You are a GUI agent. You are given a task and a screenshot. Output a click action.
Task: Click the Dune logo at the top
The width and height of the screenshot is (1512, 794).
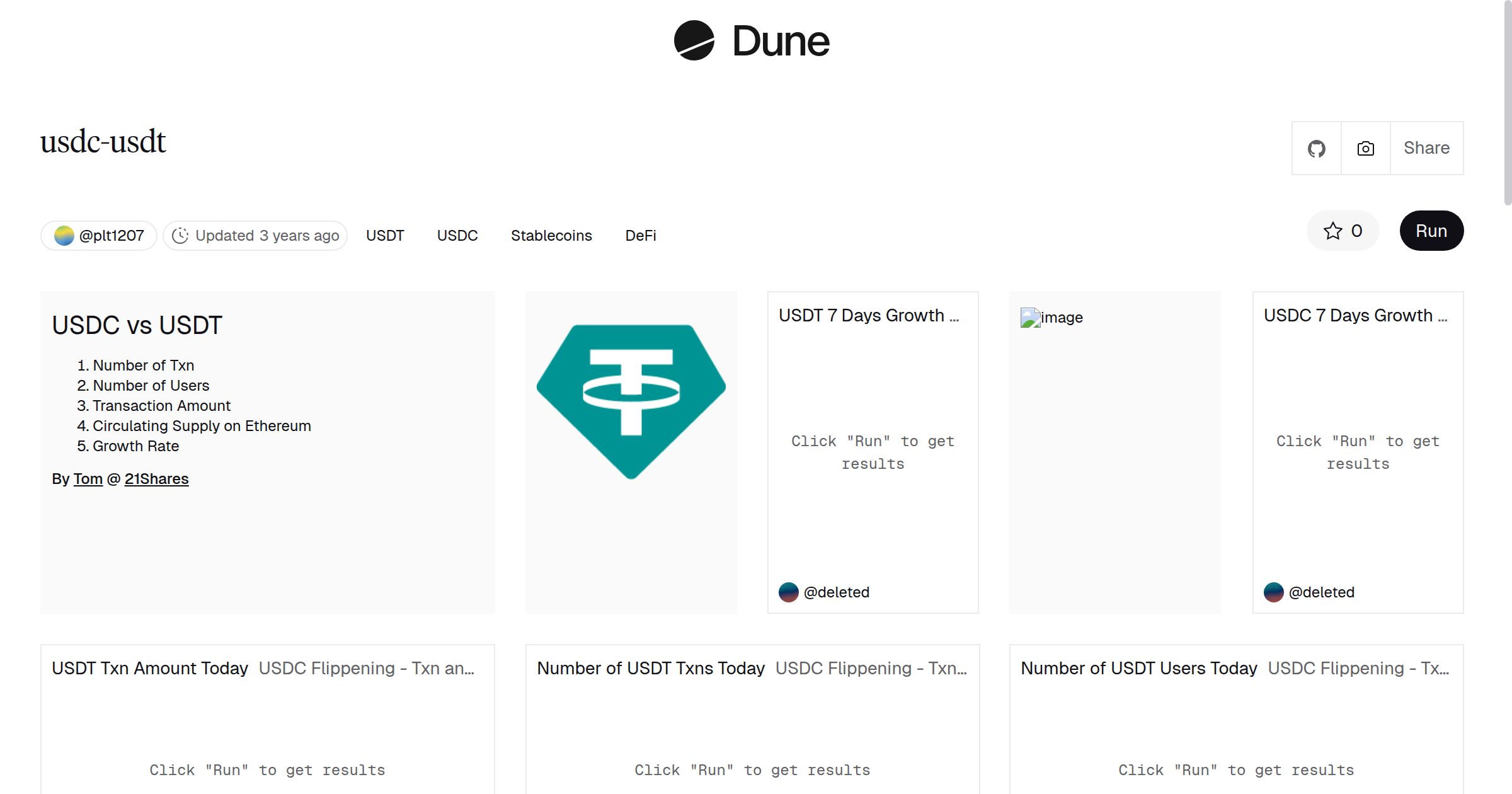point(753,41)
